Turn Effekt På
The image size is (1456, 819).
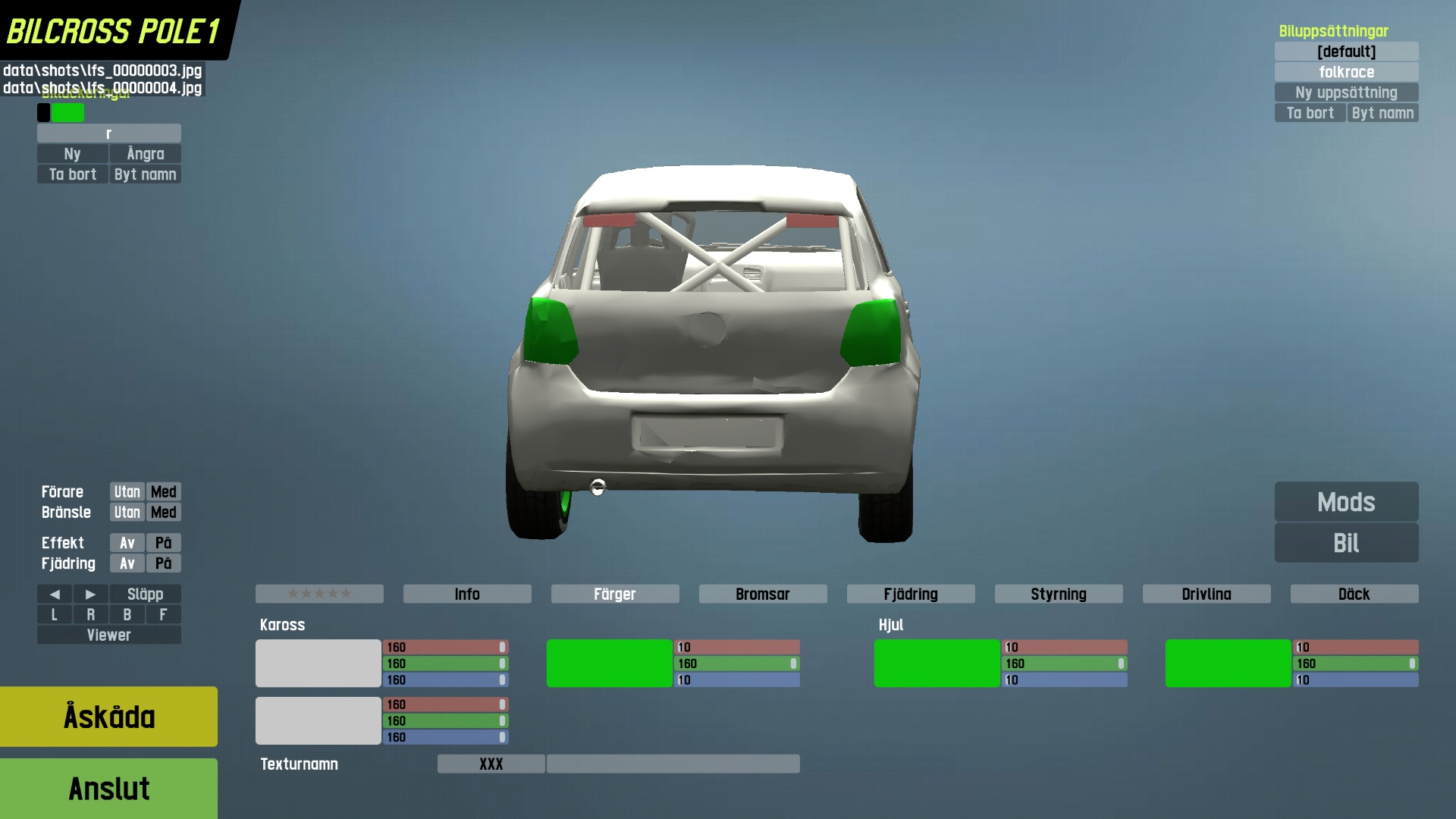[163, 543]
